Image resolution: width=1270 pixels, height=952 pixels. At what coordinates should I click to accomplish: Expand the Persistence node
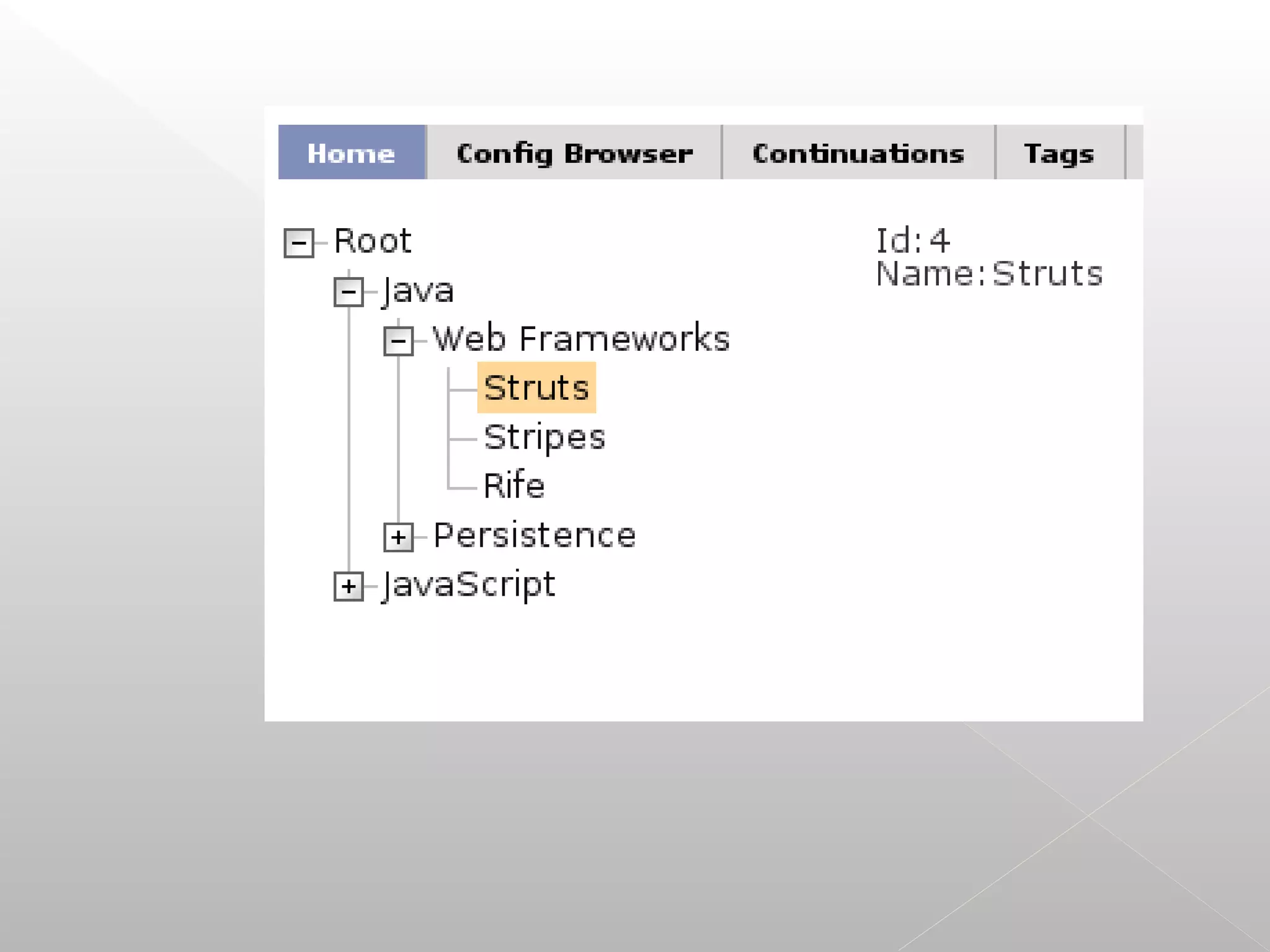point(398,537)
